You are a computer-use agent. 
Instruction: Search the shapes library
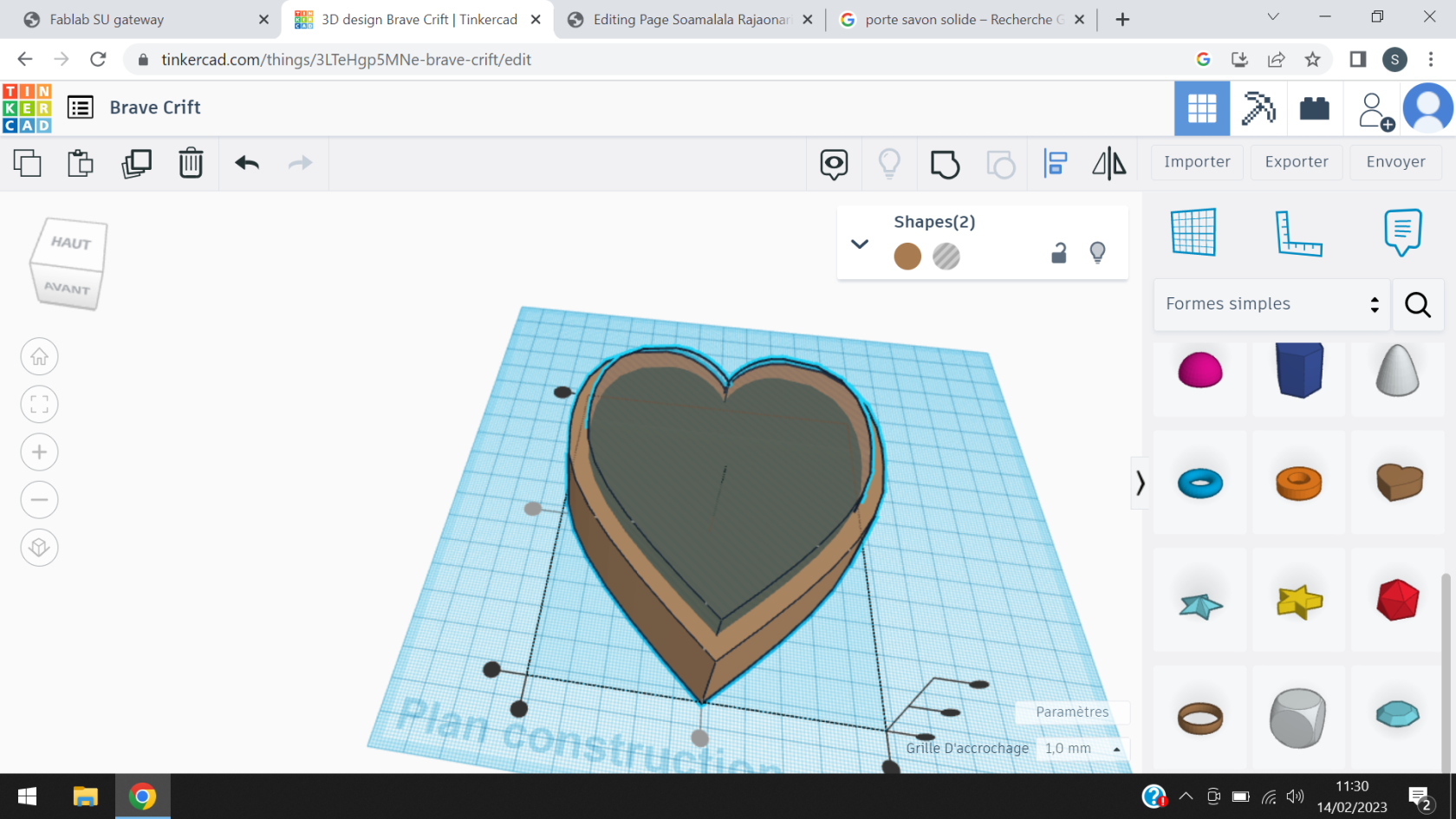coord(1418,304)
